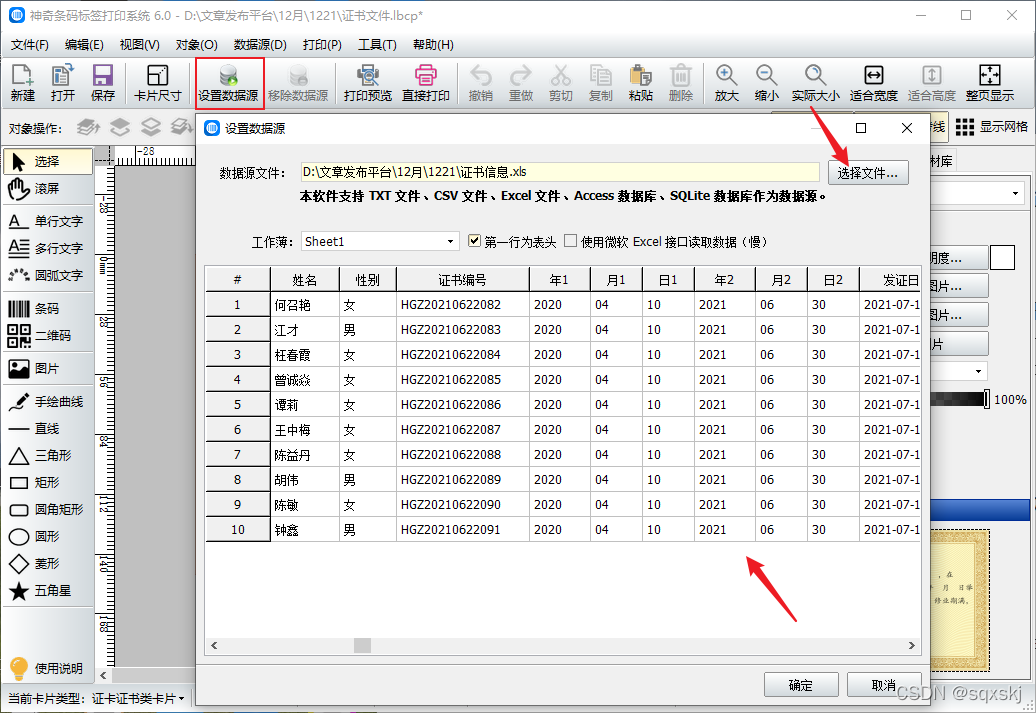
Task: Open the 卡片尺寸 card size tool
Action: 157,83
